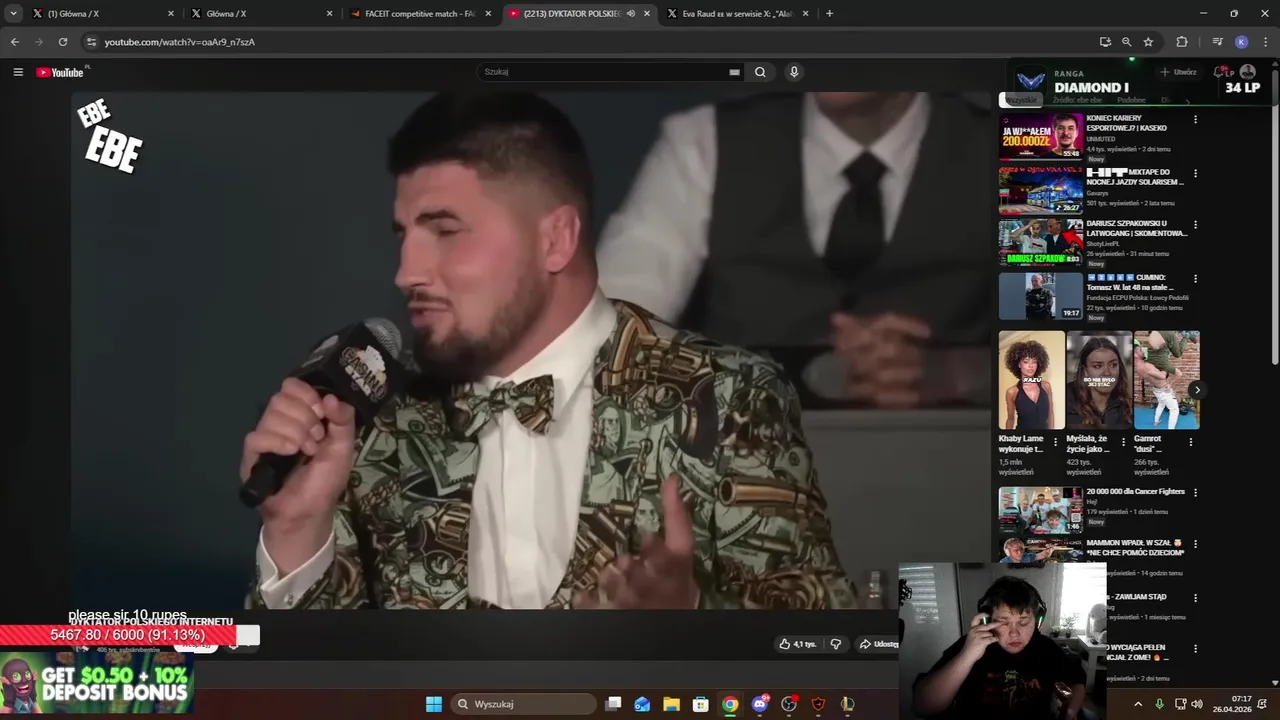Viewport: 1280px width, 720px height.
Task: Mute the YouTube tab audio speaker icon
Action: (x=630, y=14)
